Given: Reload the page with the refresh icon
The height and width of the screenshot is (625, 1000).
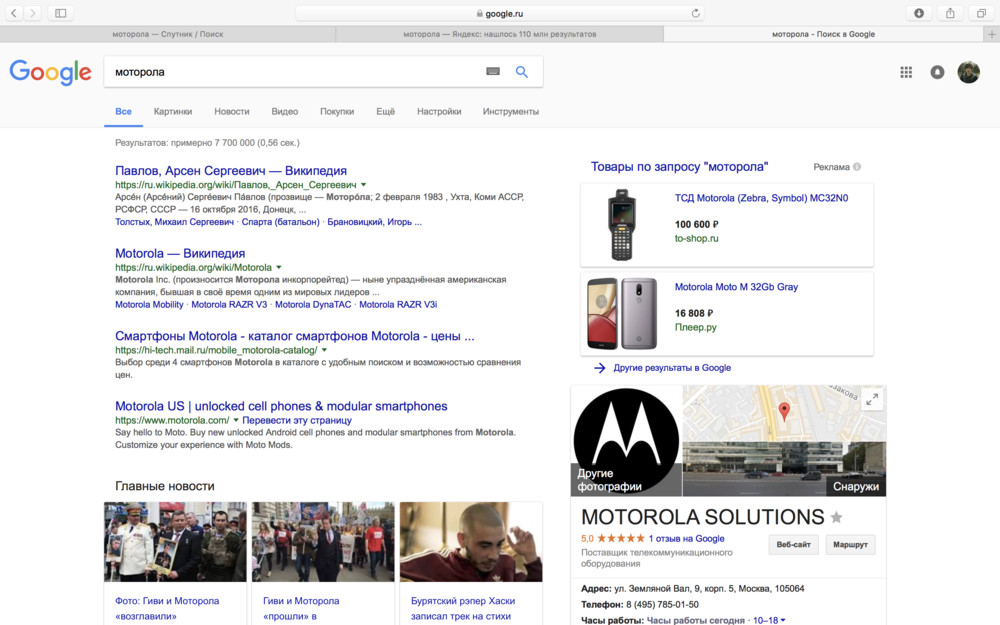Looking at the screenshot, I should tap(695, 13).
